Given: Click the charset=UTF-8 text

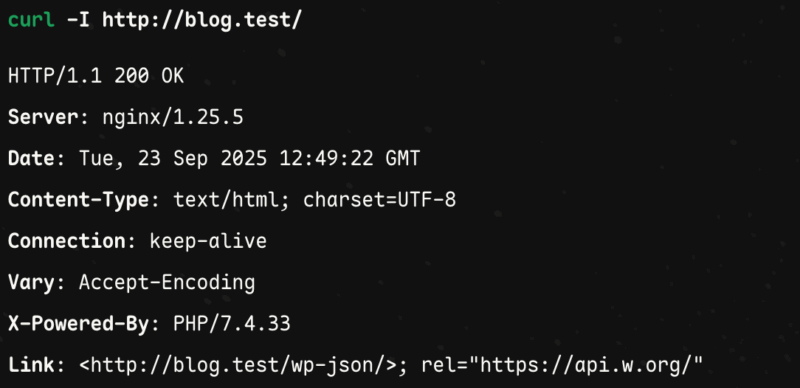Looking at the screenshot, I should click(380, 200).
